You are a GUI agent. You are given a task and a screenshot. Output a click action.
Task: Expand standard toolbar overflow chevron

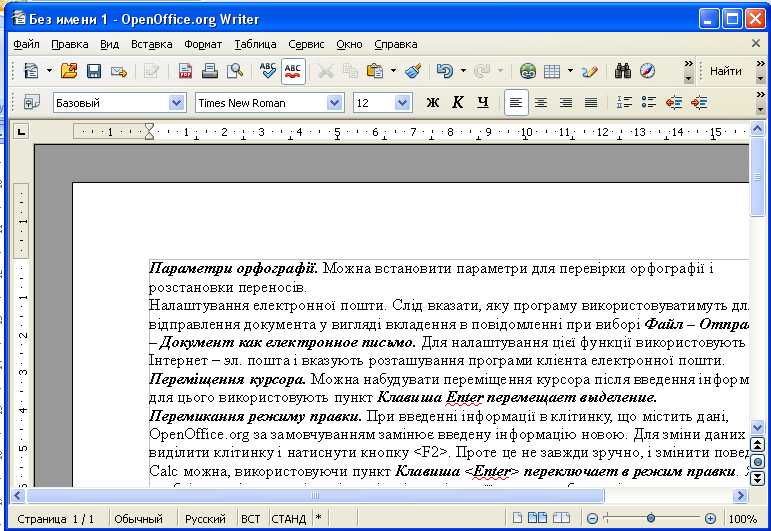click(x=688, y=64)
